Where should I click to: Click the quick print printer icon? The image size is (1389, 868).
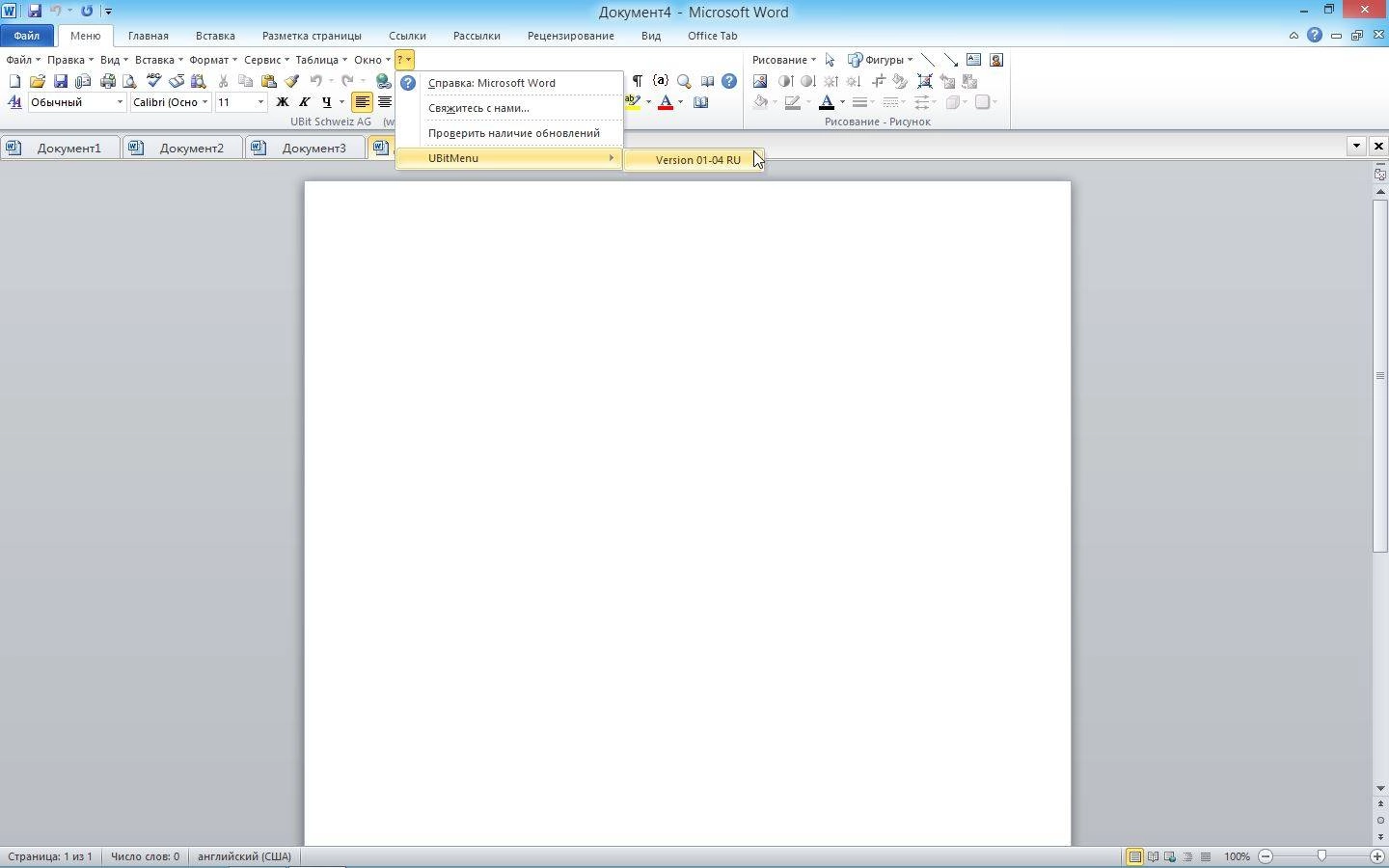107,82
